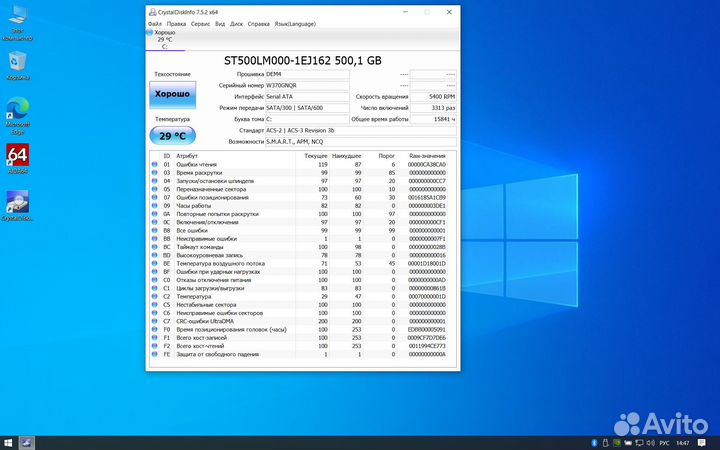Click the power-on count field 3313 раз
Image resolution: width=720 pixels, height=450 pixels.
point(433,108)
